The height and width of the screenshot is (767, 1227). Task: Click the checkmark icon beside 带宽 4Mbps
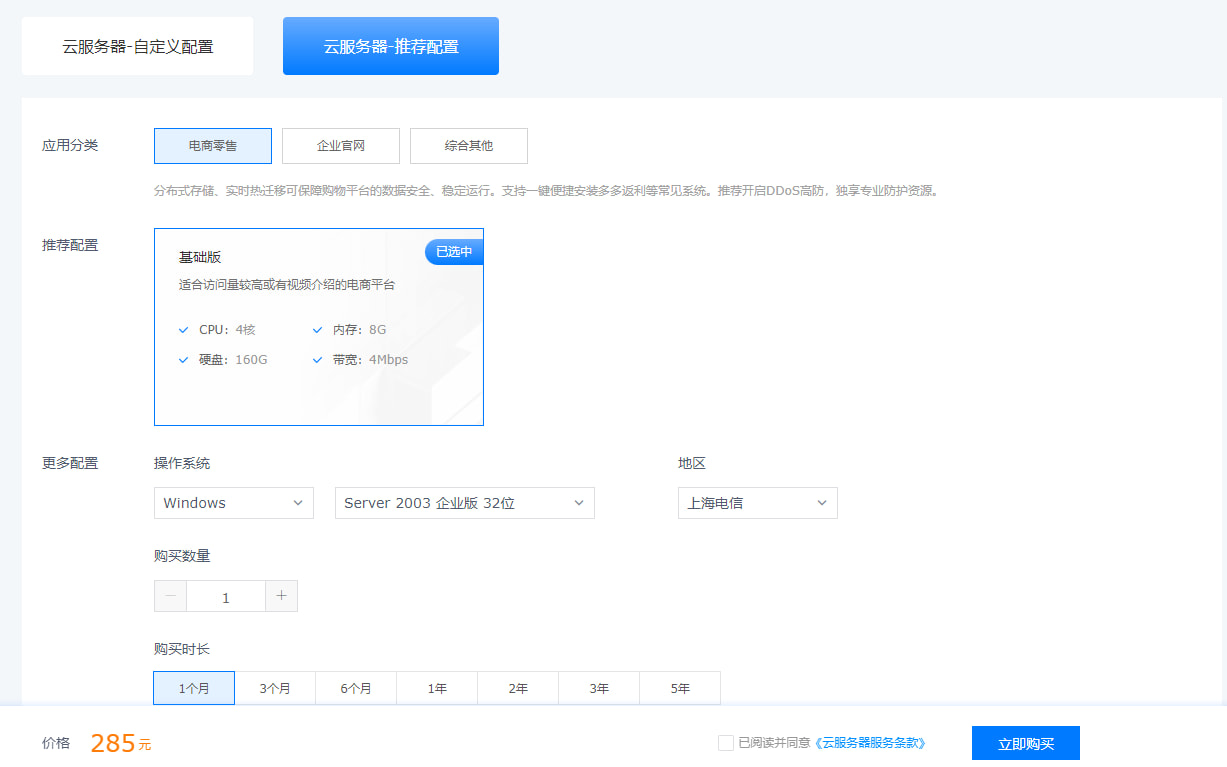[x=317, y=359]
